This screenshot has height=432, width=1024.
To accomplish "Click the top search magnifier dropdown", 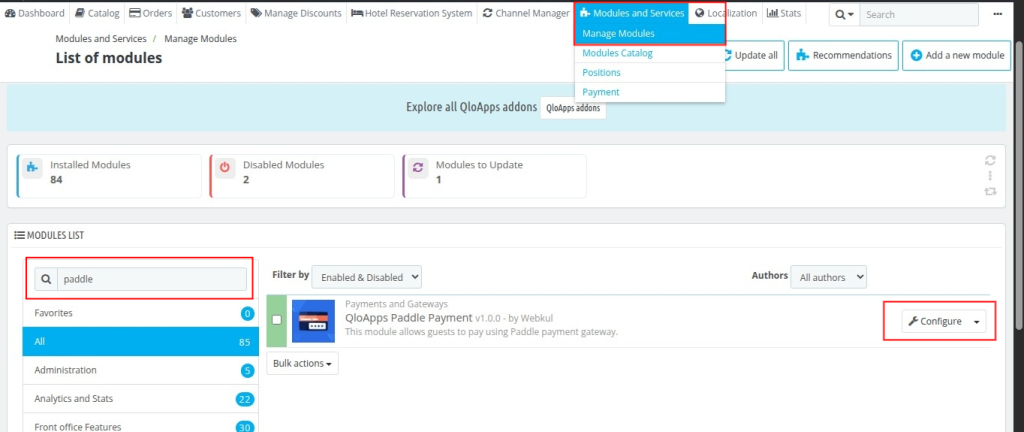I will [844, 14].
